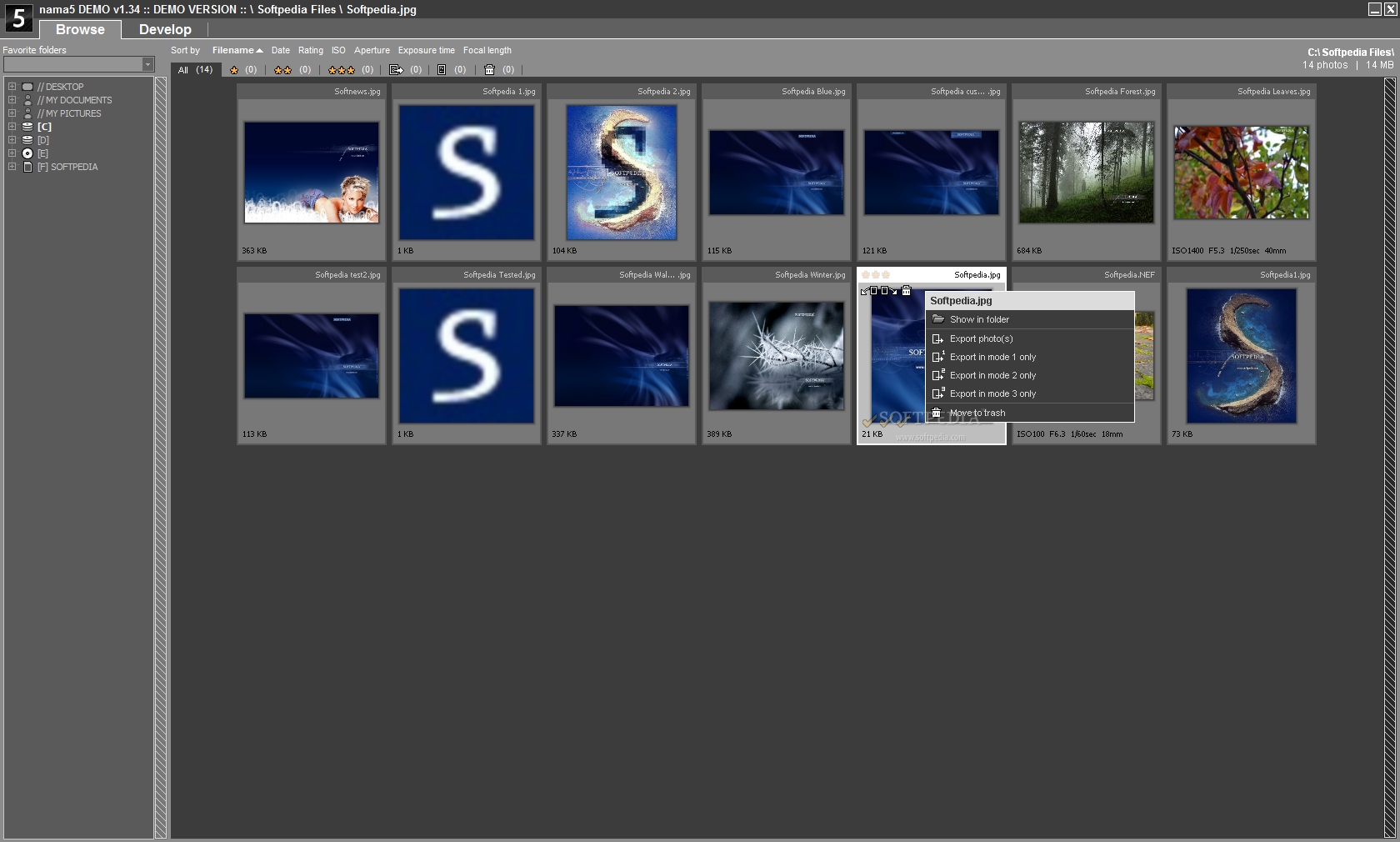Image resolution: width=1400 pixels, height=842 pixels.
Task: Select the Softpedia Winter.jpg thumbnail
Action: pyautogui.click(x=777, y=356)
